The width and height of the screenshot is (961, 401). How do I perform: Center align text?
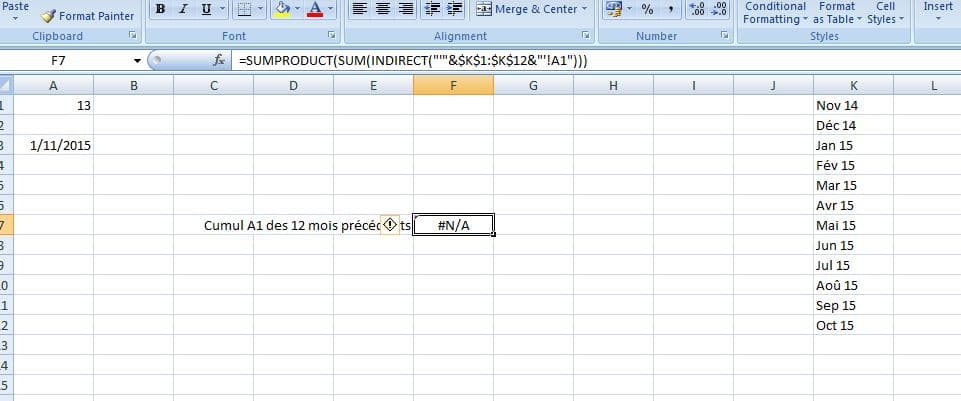tap(382, 9)
